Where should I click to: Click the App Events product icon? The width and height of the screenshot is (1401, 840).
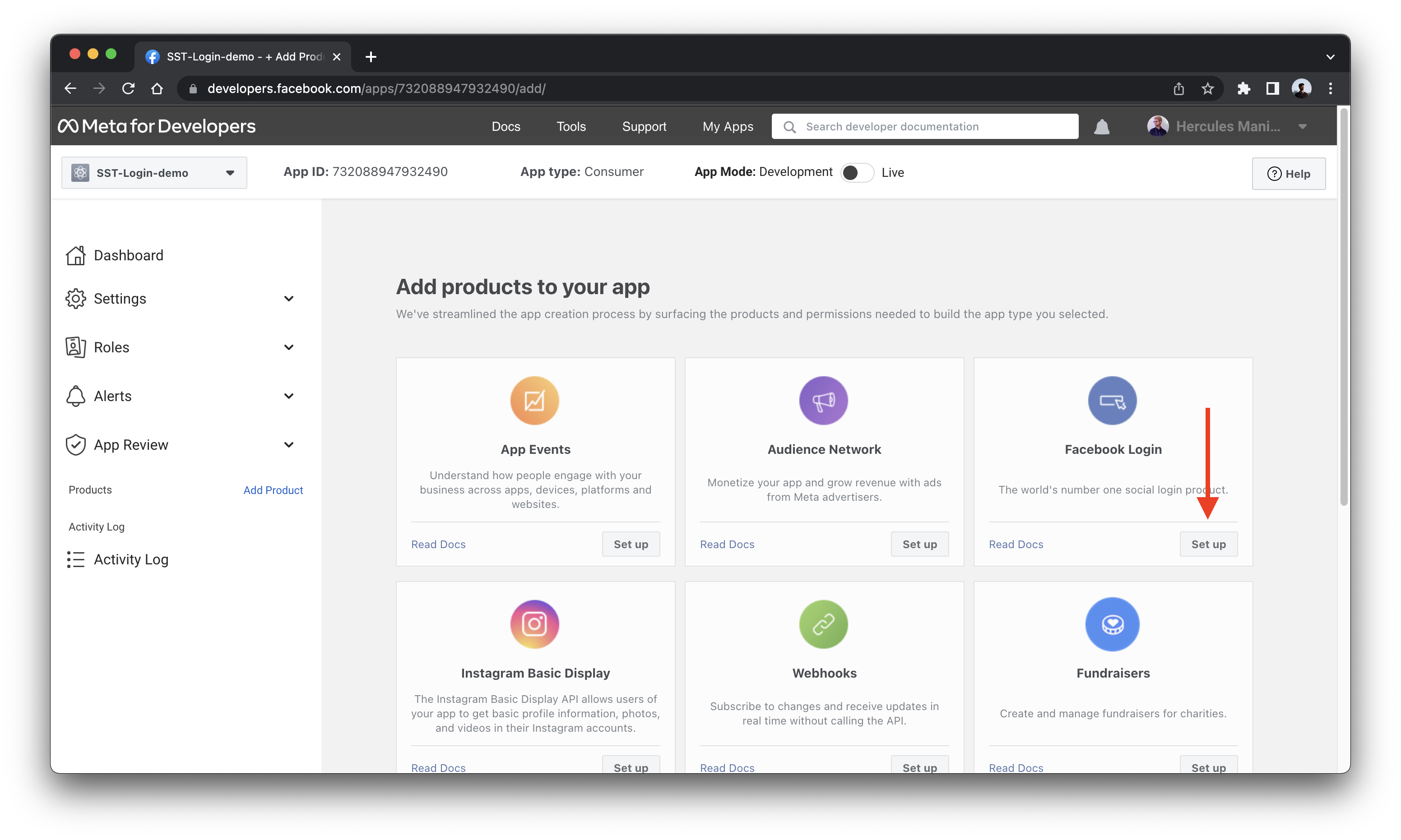[x=535, y=400]
